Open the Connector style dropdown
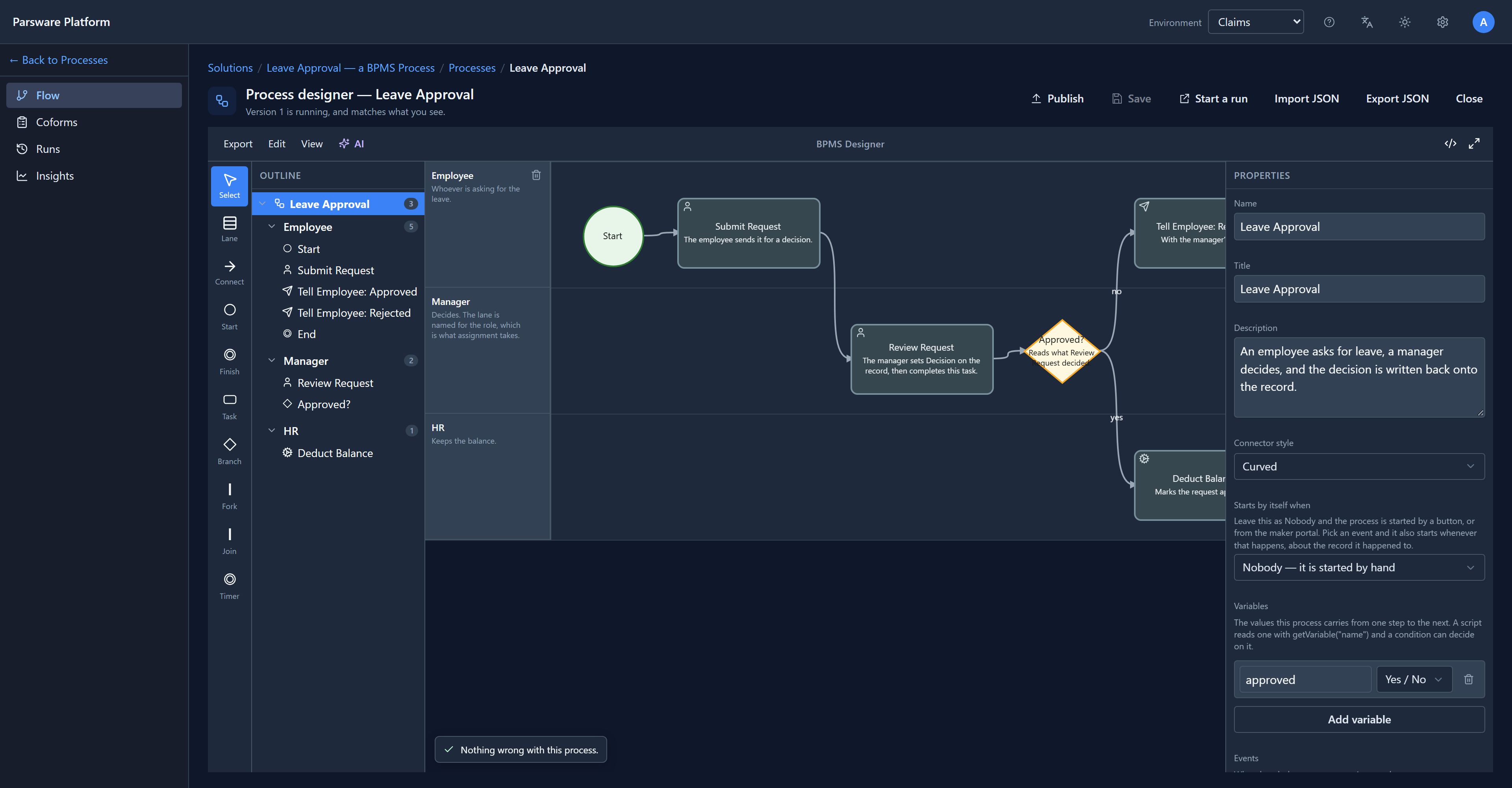This screenshot has width=1512, height=788. [x=1359, y=466]
